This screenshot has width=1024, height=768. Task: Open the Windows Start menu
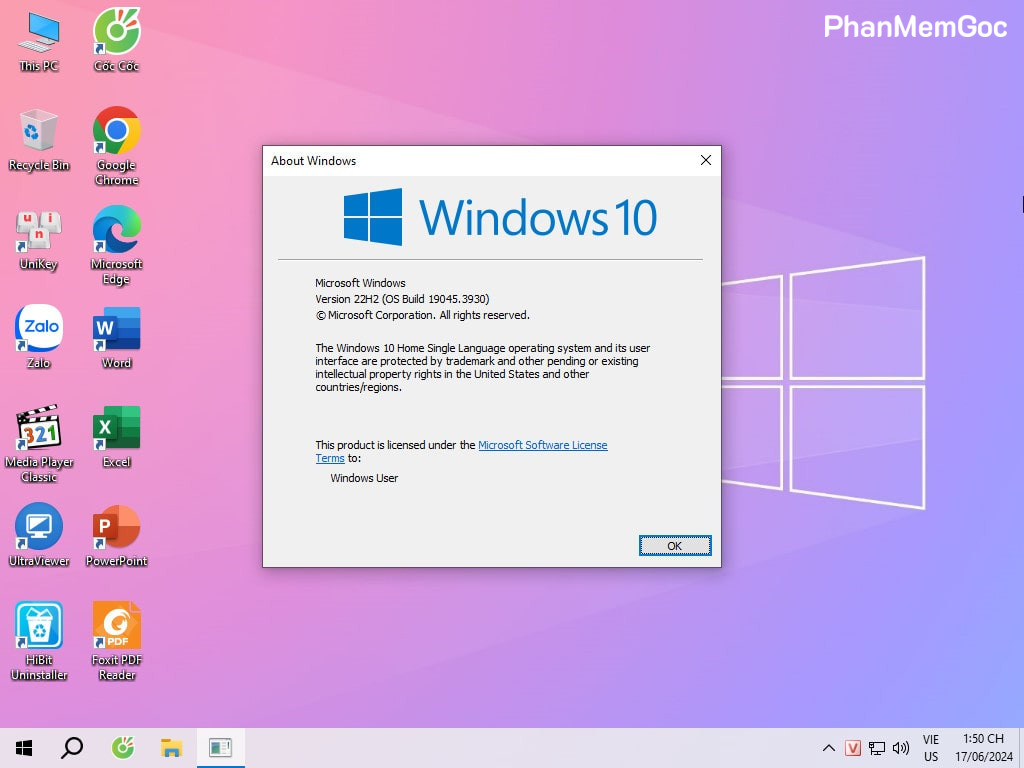(x=24, y=747)
